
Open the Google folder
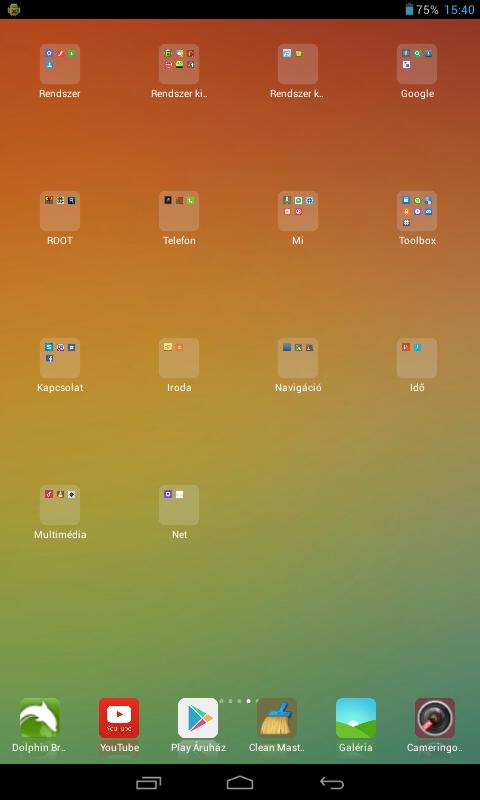coord(417,64)
